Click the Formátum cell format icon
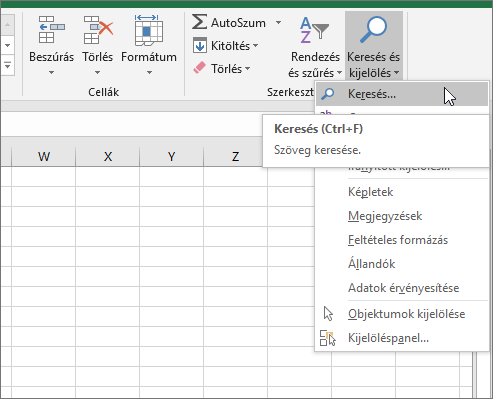 tap(149, 30)
